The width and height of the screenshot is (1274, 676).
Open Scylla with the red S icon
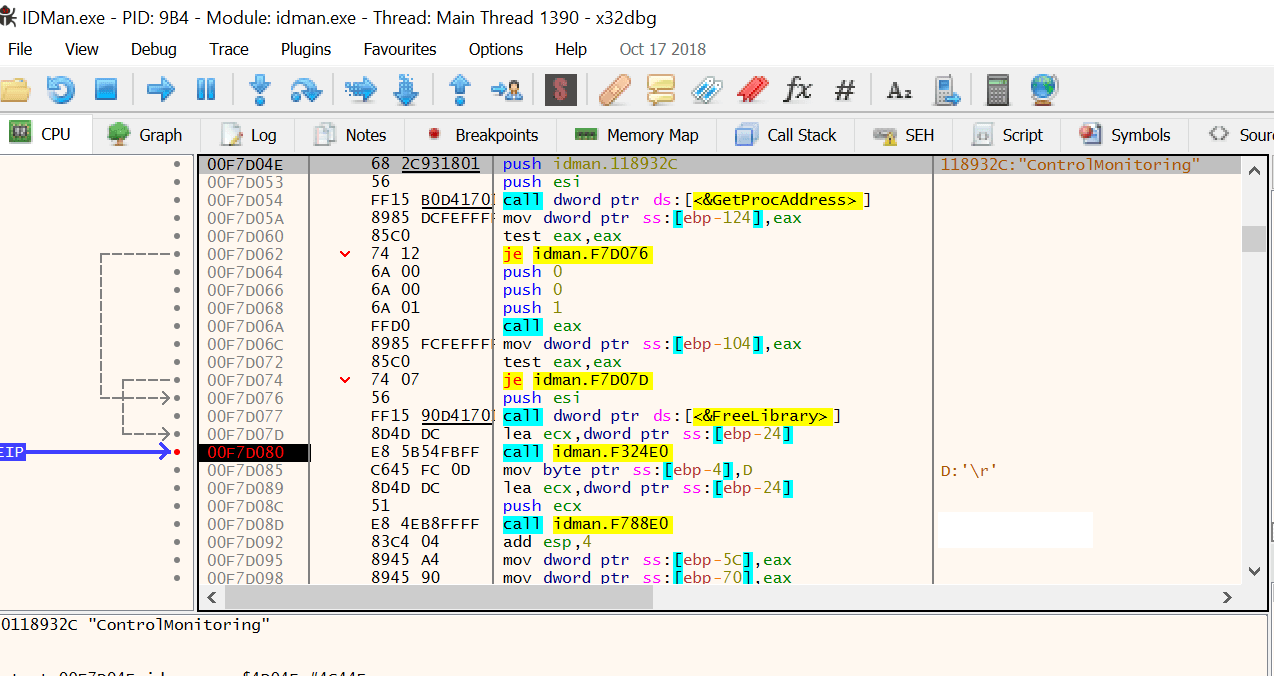561,90
